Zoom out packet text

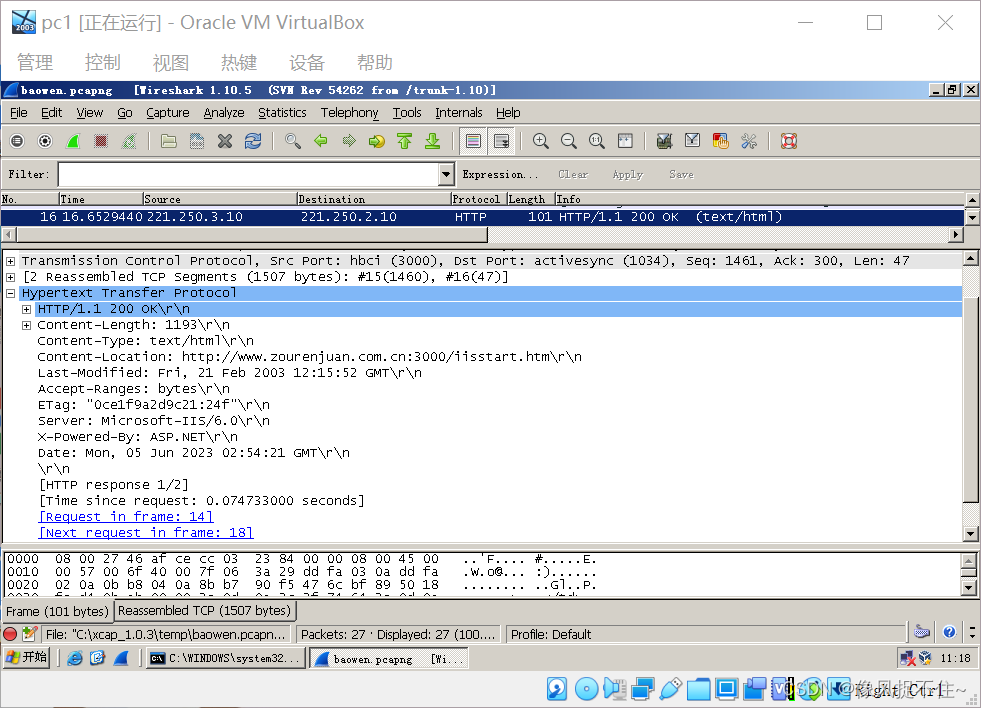pos(569,141)
